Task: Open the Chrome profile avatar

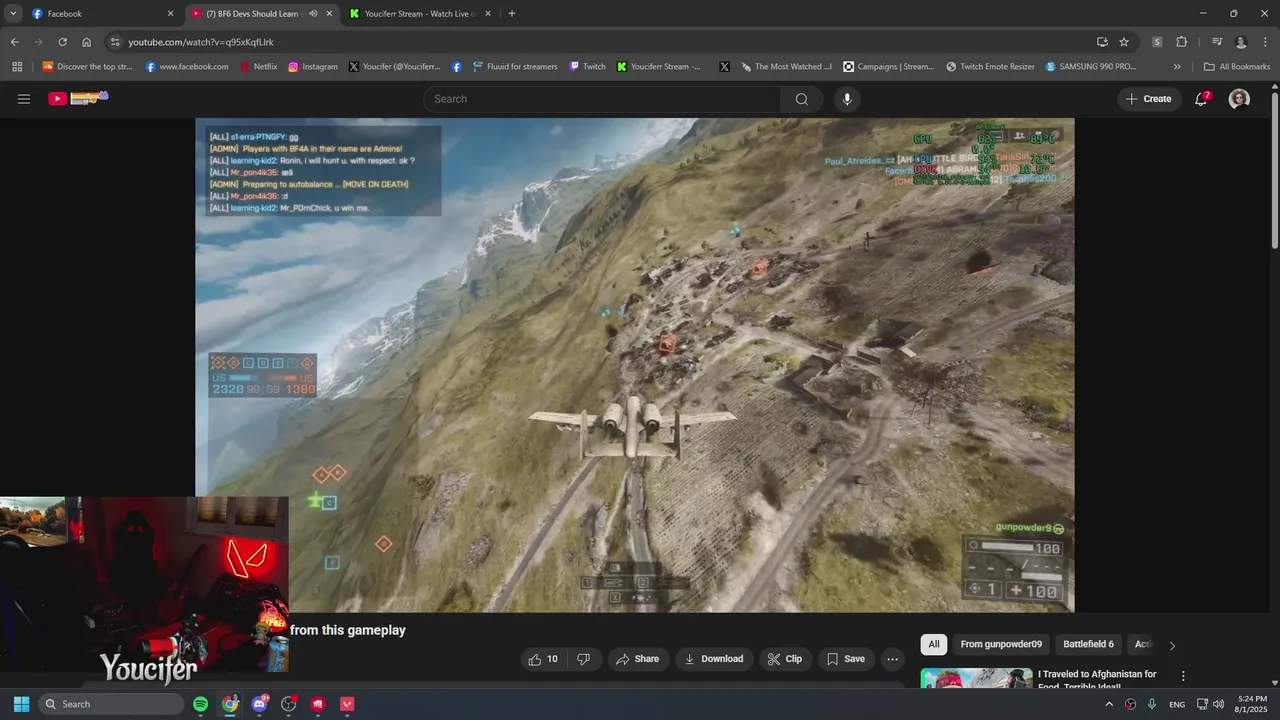Action: (x=1241, y=42)
